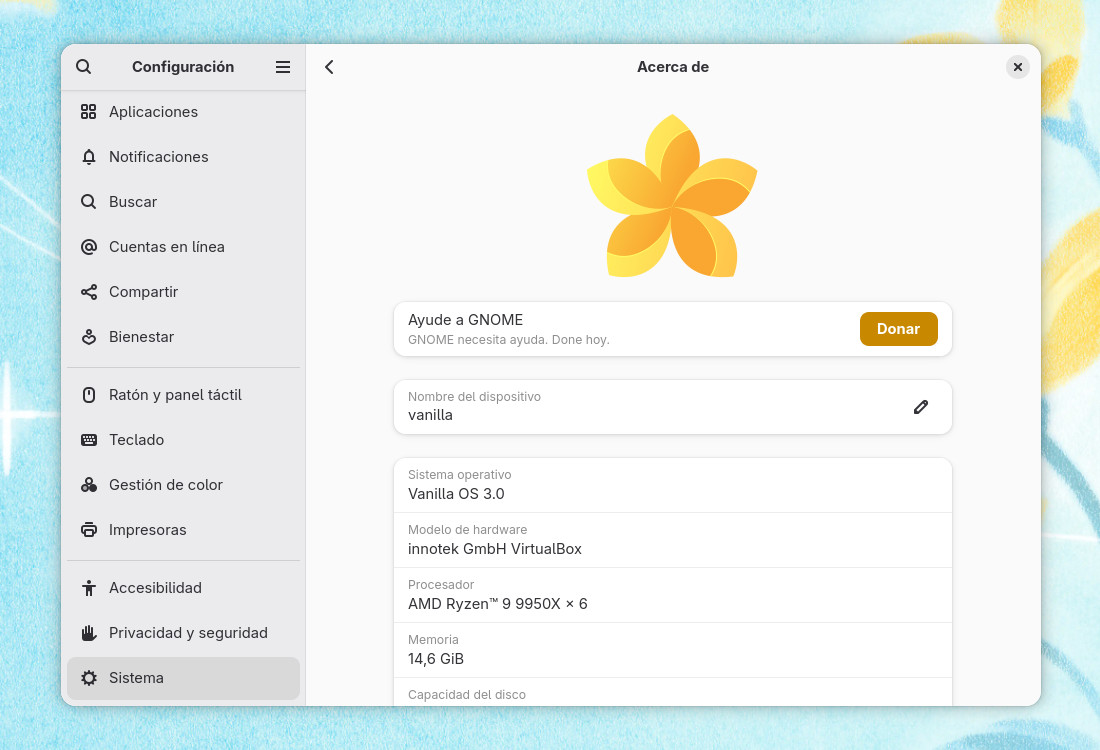The width and height of the screenshot is (1100, 750).
Task: Click the Aplicaciones grid icon
Action: tap(88, 112)
